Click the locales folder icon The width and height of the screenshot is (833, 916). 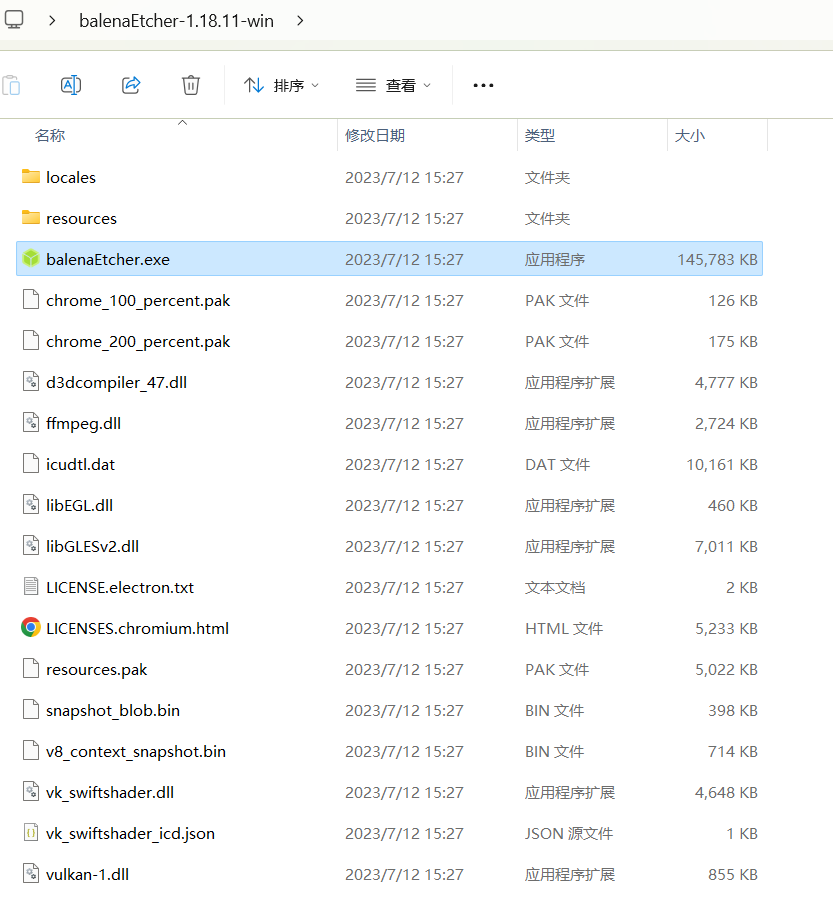[x=31, y=177]
